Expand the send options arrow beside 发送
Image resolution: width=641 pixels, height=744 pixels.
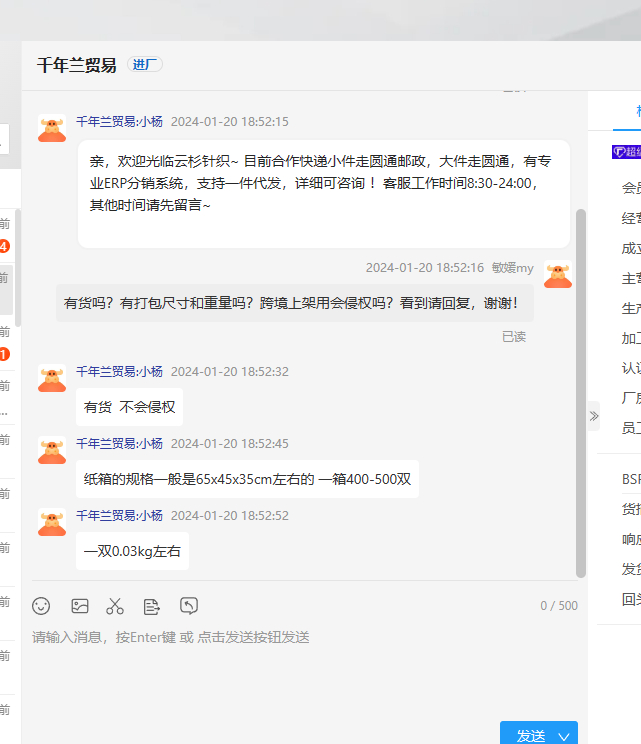564,736
